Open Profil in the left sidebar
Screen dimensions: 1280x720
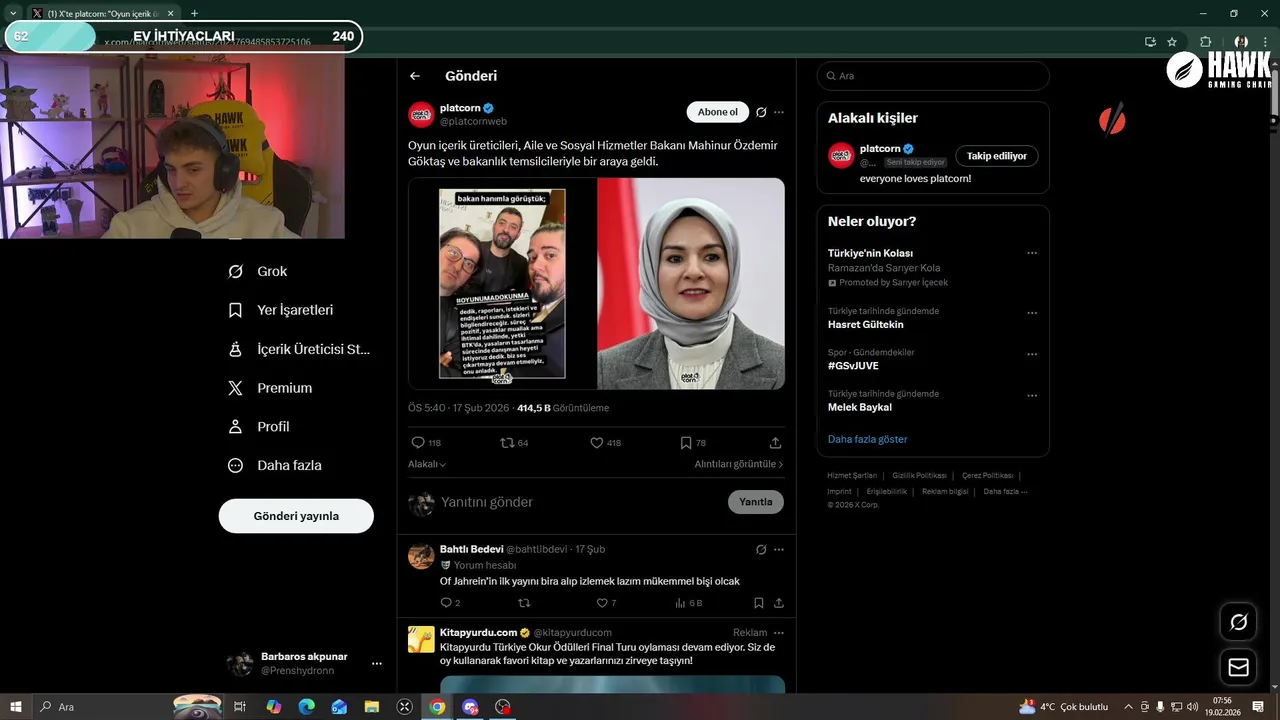click(259, 426)
